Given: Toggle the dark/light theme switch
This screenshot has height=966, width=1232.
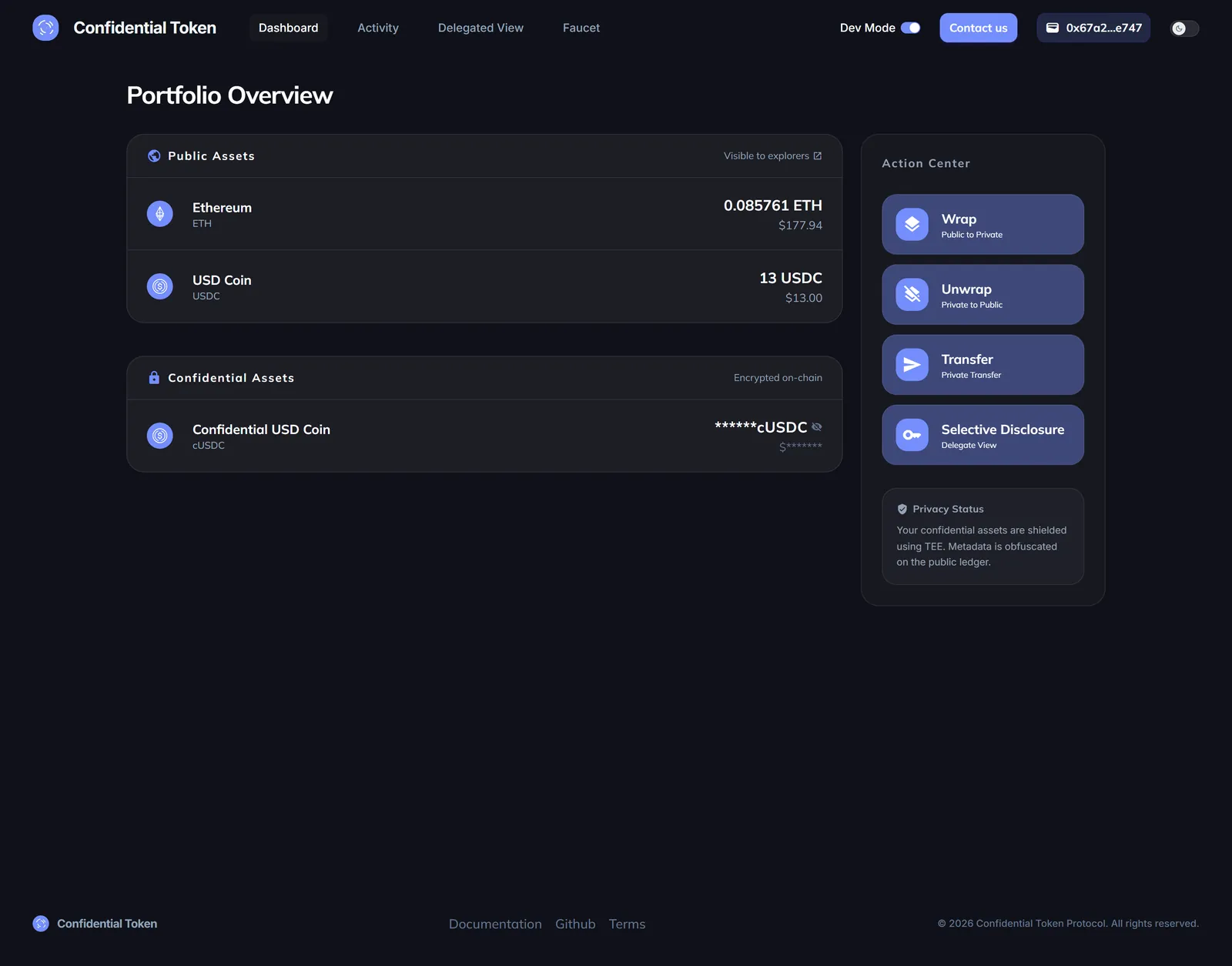Looking at the screenshot, I should 1185,28.
